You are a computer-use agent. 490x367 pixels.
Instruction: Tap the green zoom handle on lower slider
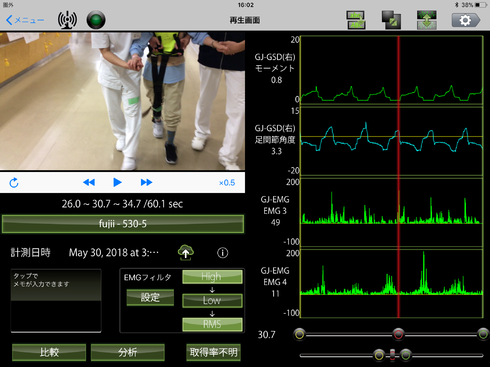pos(406,355)
